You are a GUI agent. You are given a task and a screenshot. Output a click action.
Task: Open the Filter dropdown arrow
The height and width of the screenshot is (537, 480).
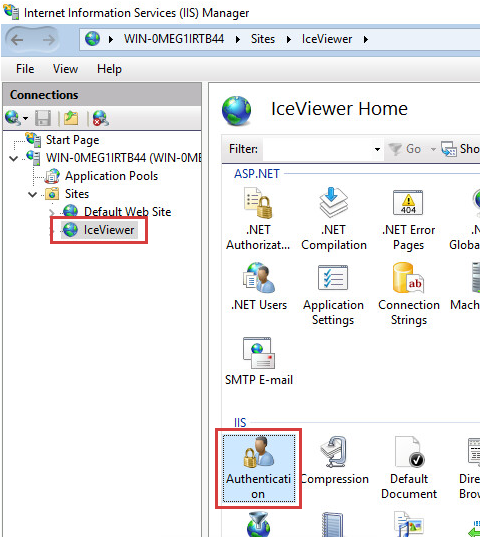coord(377,149)
